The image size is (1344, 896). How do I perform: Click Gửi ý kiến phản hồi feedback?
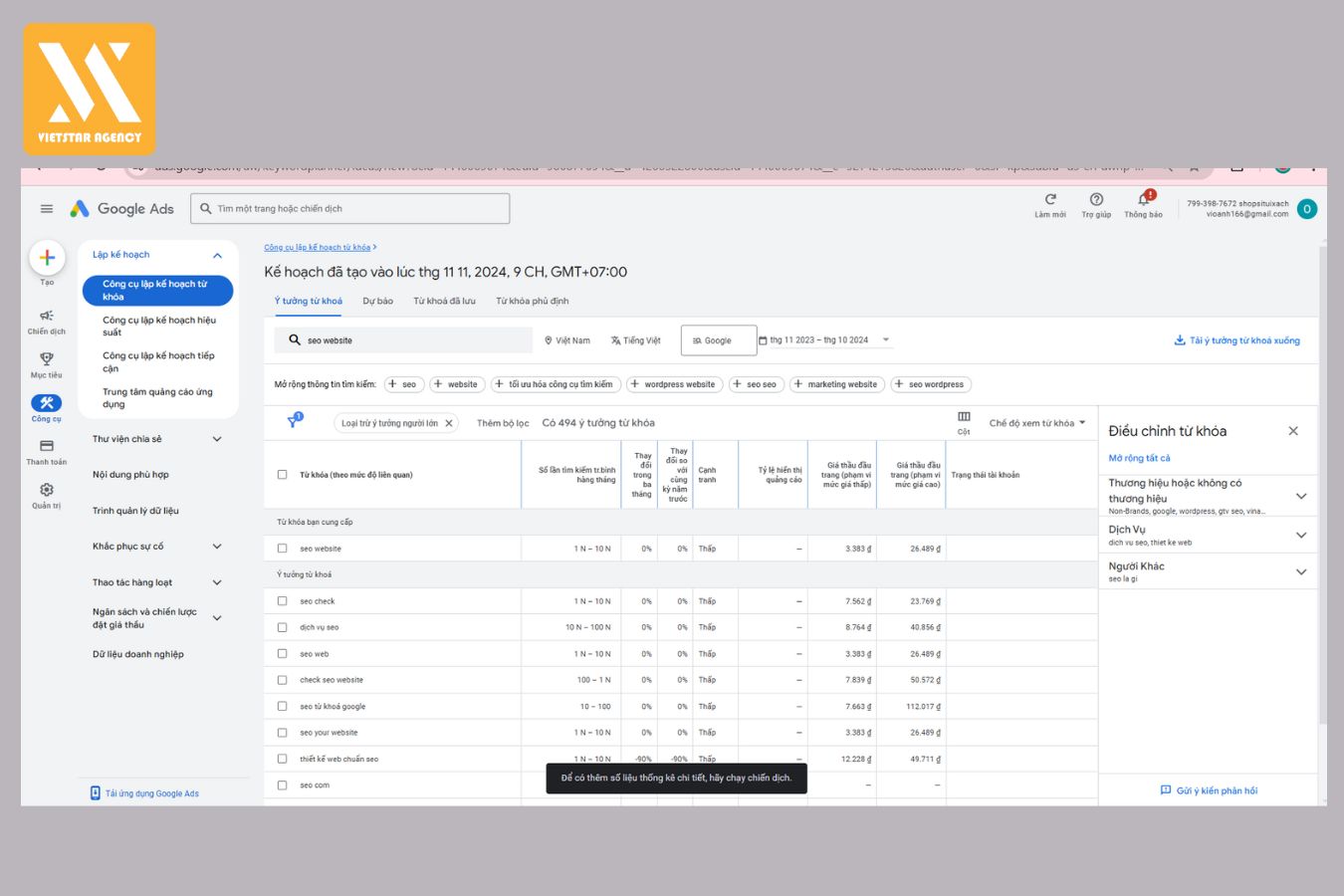click(x=1209, y=790)
